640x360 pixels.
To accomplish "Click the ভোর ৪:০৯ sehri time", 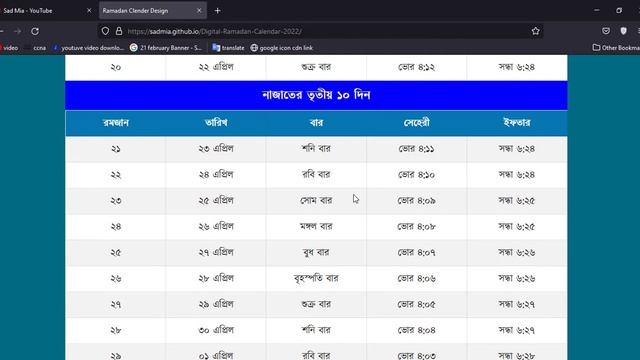I will pyautogui.click(x=416, y=200).
